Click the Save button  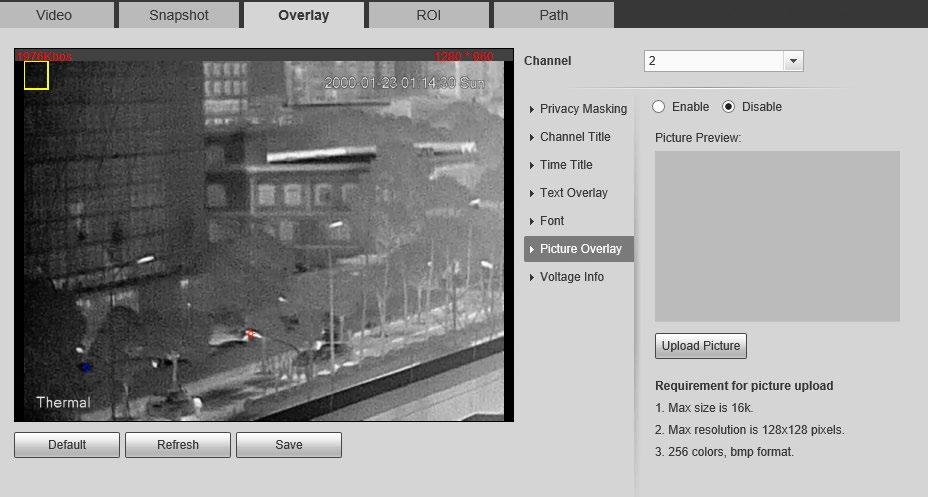[289, 445]
